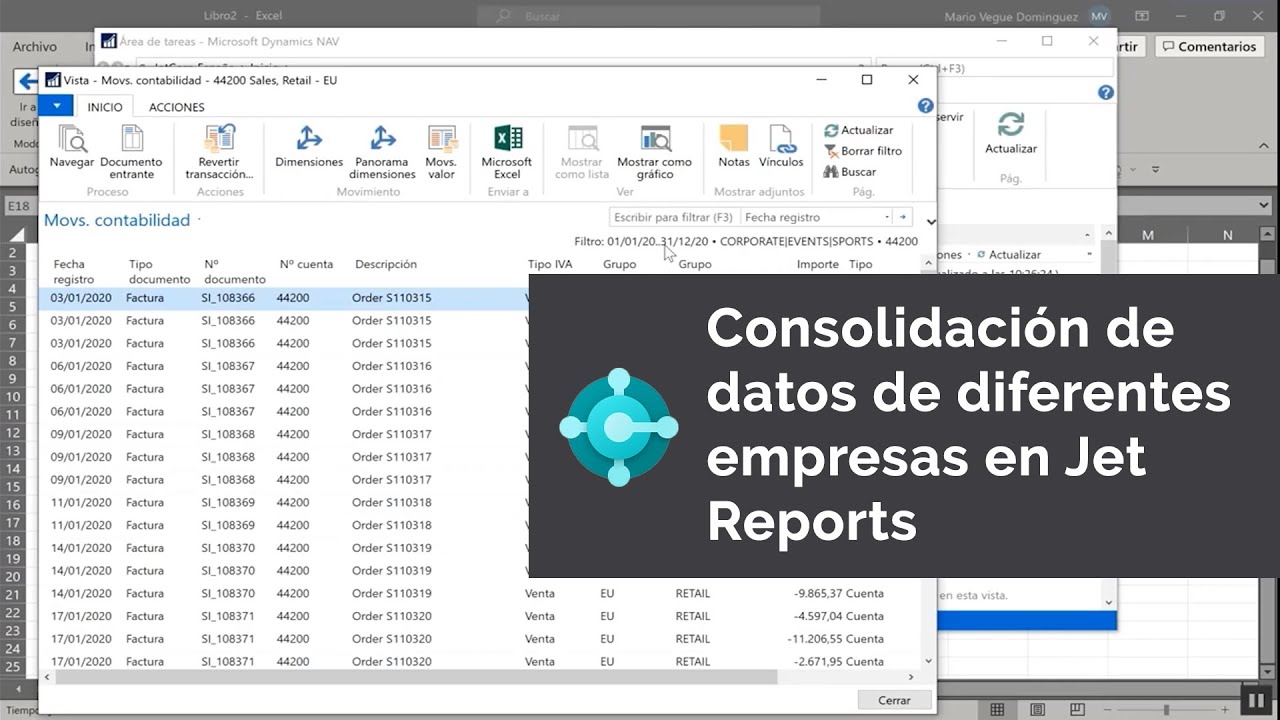Select column N header in Excel
Screen dimensions: 1280x720
click(1227, 235)
